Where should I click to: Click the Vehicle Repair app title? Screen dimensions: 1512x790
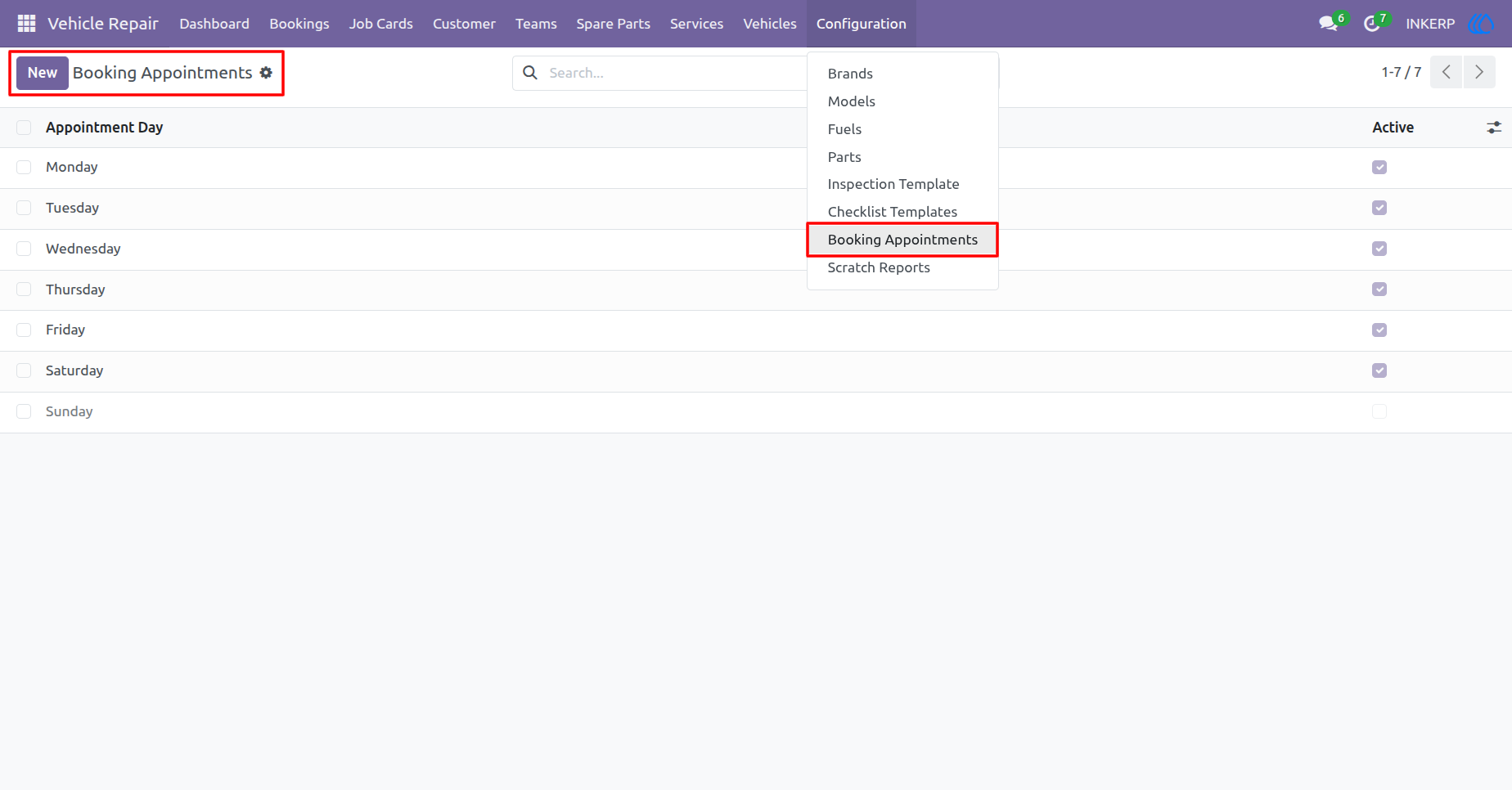pos(103,24)
